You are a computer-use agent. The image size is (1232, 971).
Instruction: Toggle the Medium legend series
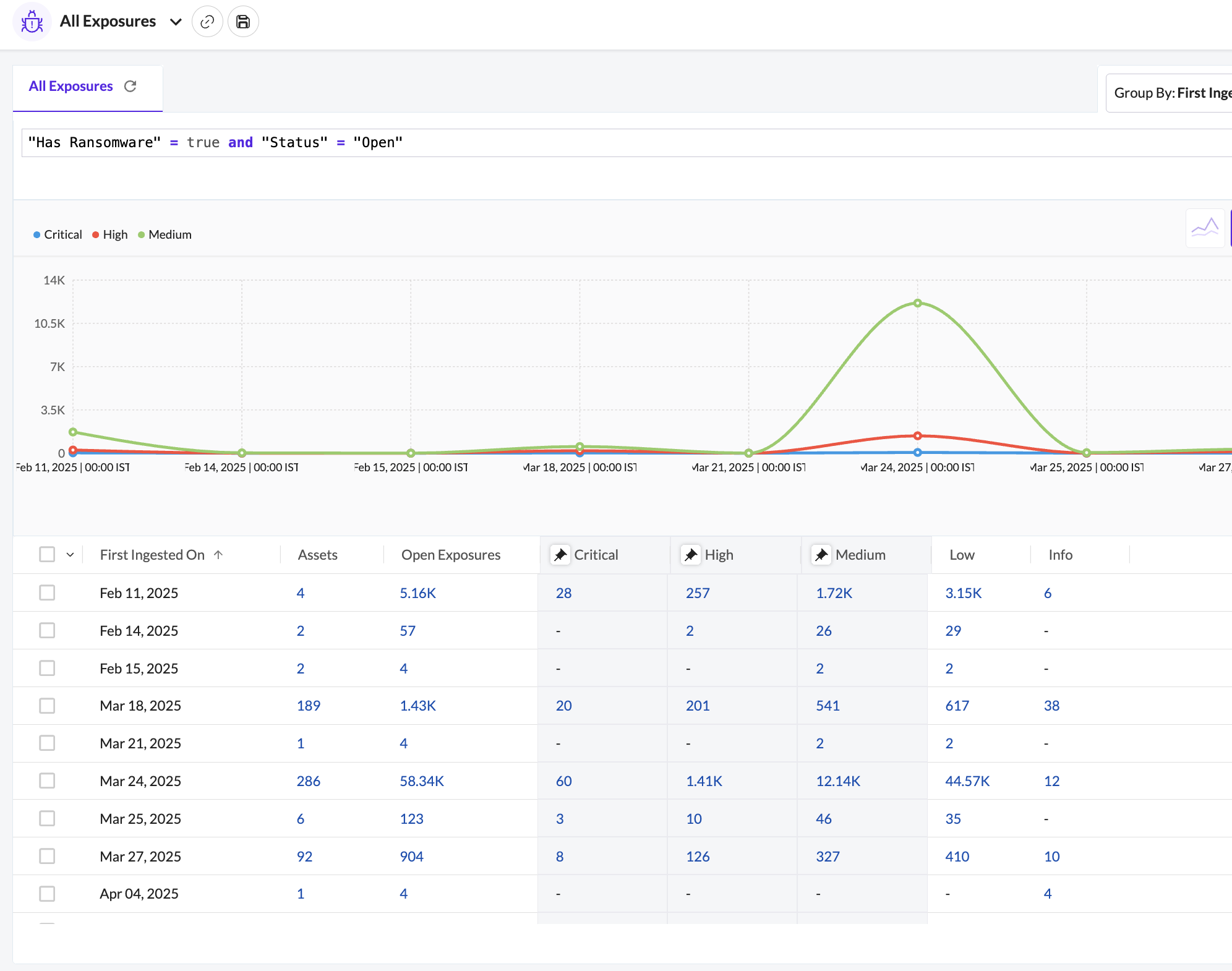point(165,234)
